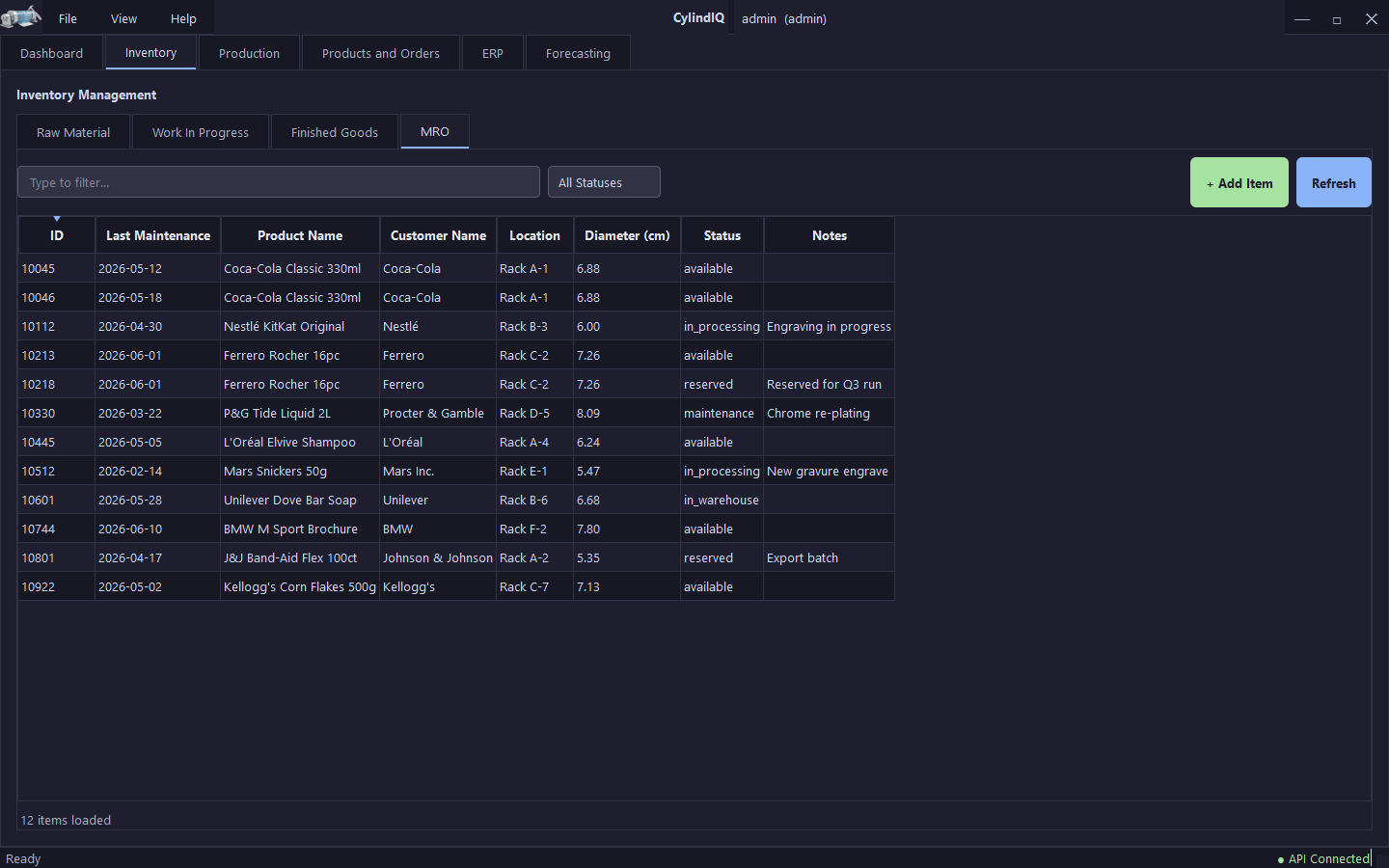1389x868 pixels.
Task: Click the Procter & Gamble customer cell
Action: click(438, 413)
